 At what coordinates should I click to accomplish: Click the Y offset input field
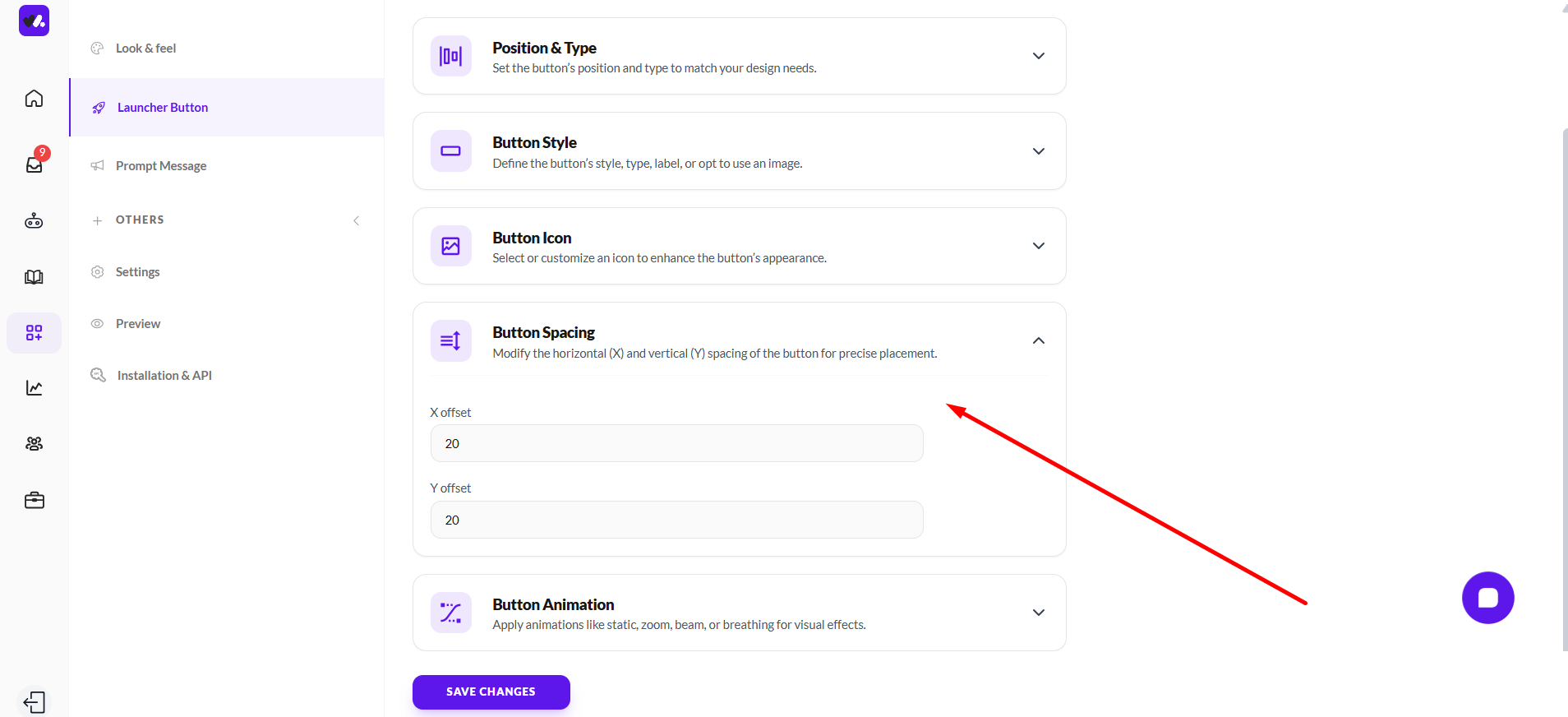[x=676, y=520]
